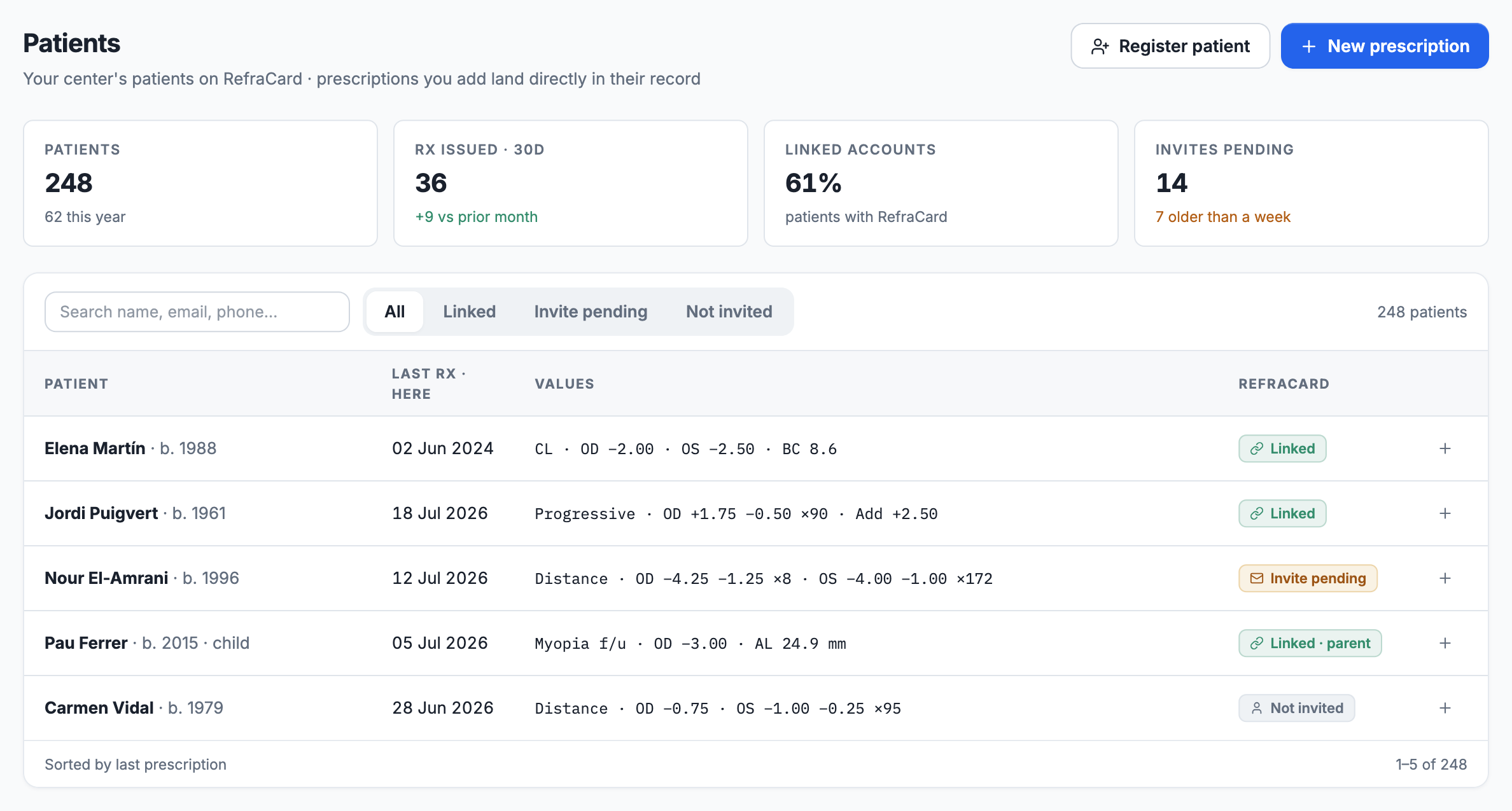Click the Progressive · OD +1.75 values cell

point(736,514)
